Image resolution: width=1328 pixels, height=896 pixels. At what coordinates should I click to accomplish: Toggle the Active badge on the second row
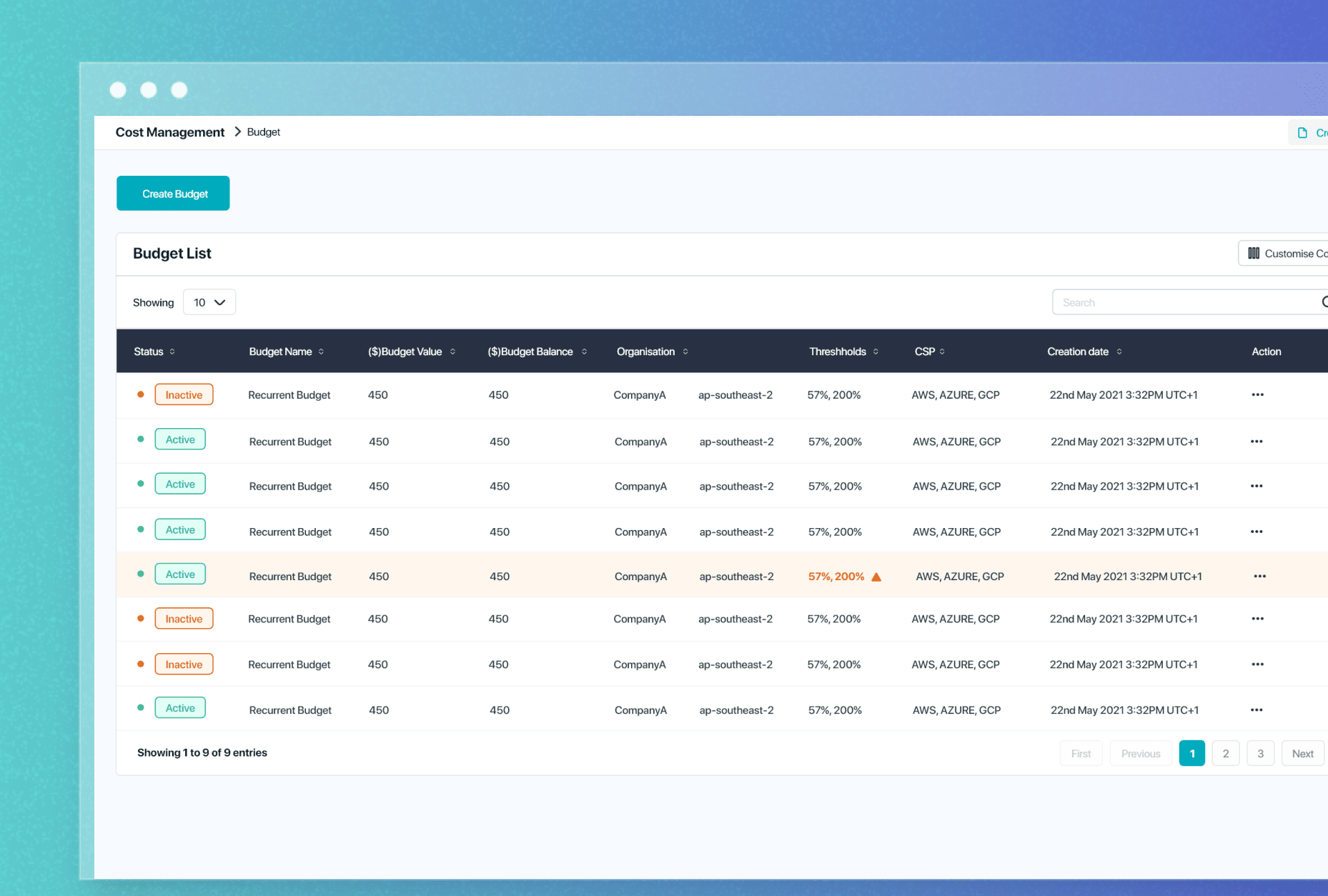[179, 439]
